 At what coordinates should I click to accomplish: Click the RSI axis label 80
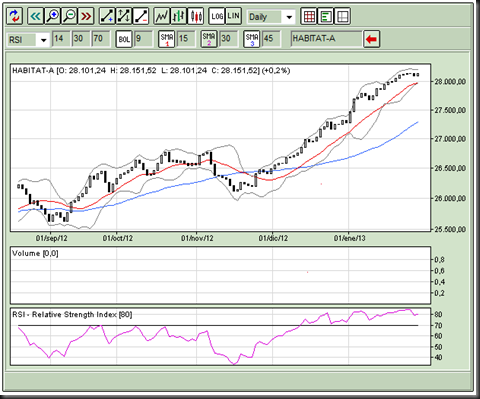(x=438, y=314)
